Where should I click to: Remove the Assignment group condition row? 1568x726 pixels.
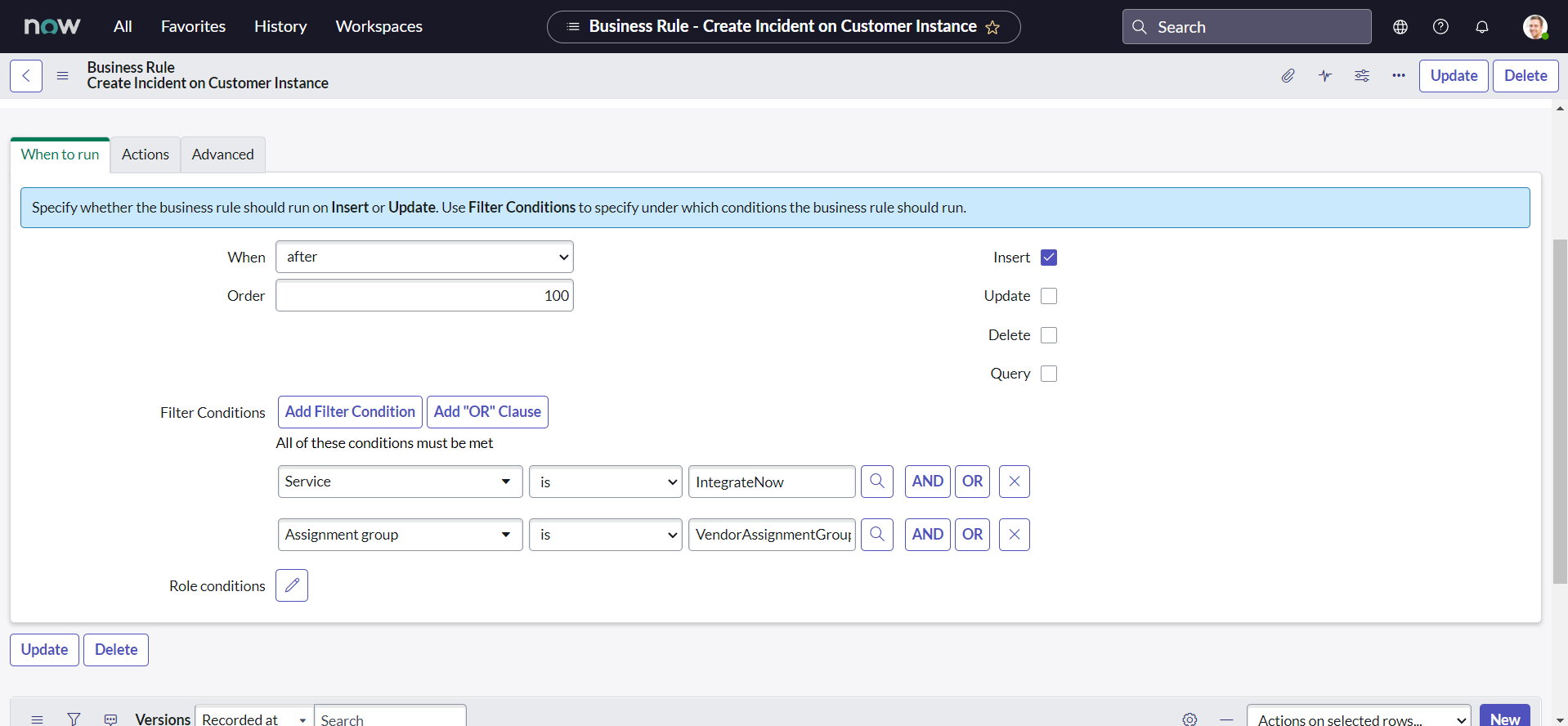coord(1015,535)
